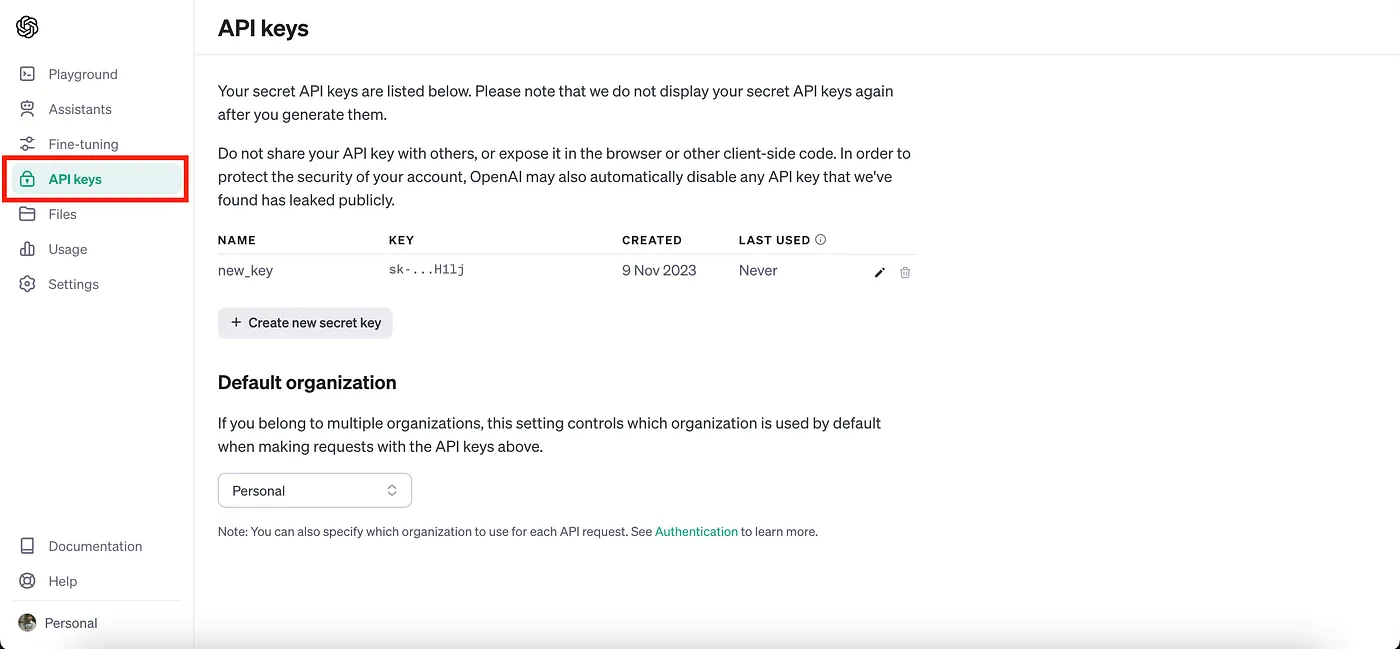Open Documentation from the sidebar
1400x649 pixels.
coord(96,546)
